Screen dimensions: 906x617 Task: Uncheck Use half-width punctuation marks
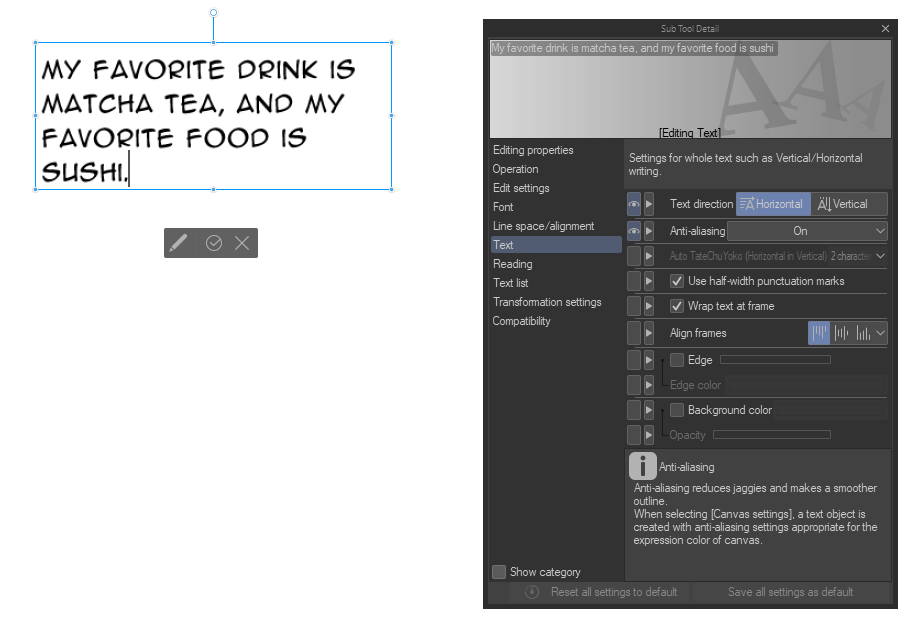pyautogui.click(x=677, y=281)
